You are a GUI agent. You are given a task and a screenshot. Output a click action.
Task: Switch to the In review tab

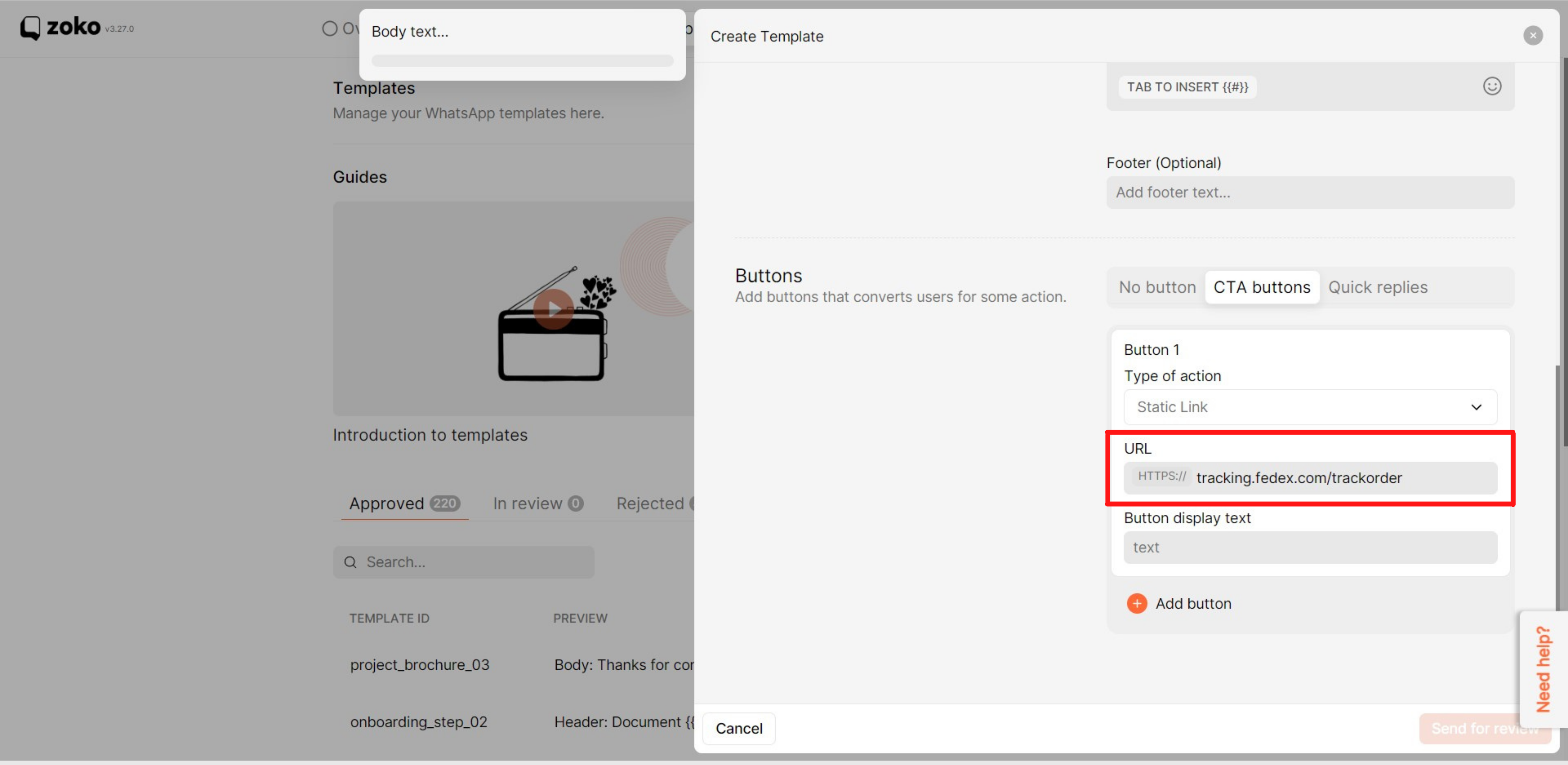537,503
